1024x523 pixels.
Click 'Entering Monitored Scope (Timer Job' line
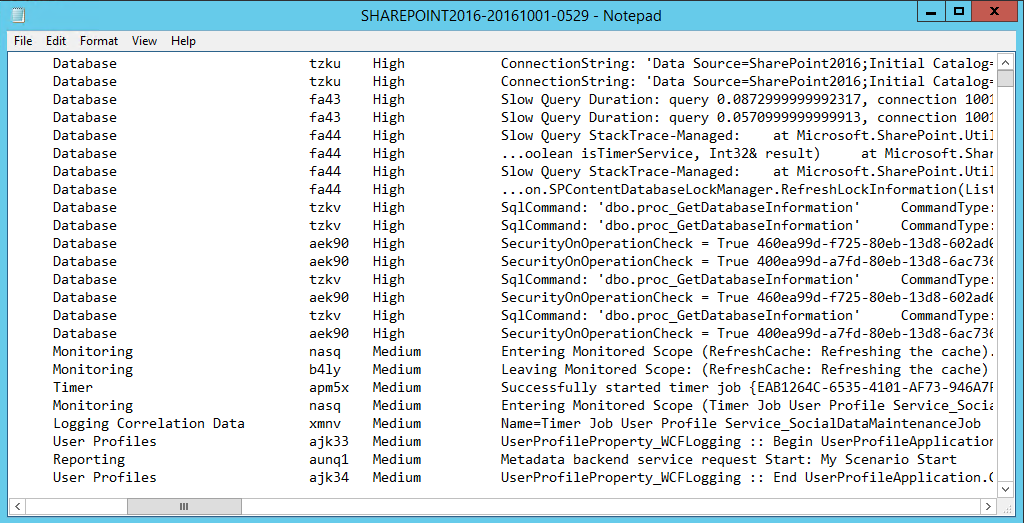coord(747,405)
